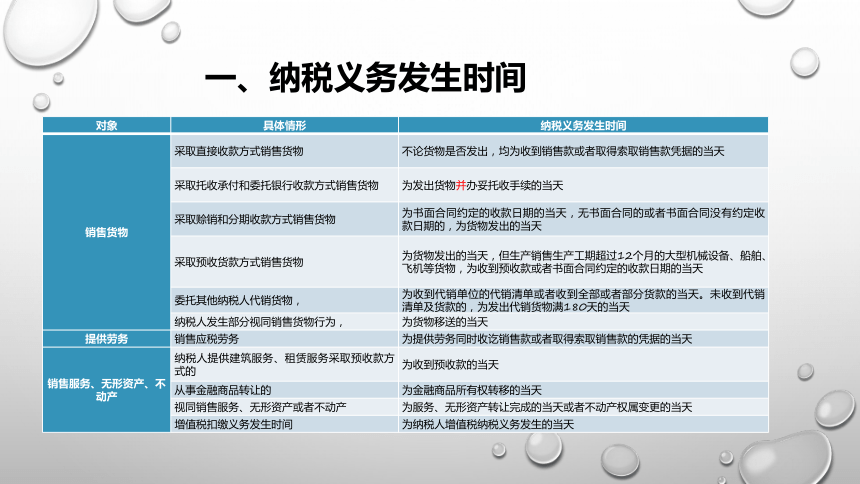Click the 销售应税劳务 cell
The height and width of the screenshot is (484, 860).
pyautogui.click(x=284, y=339)
